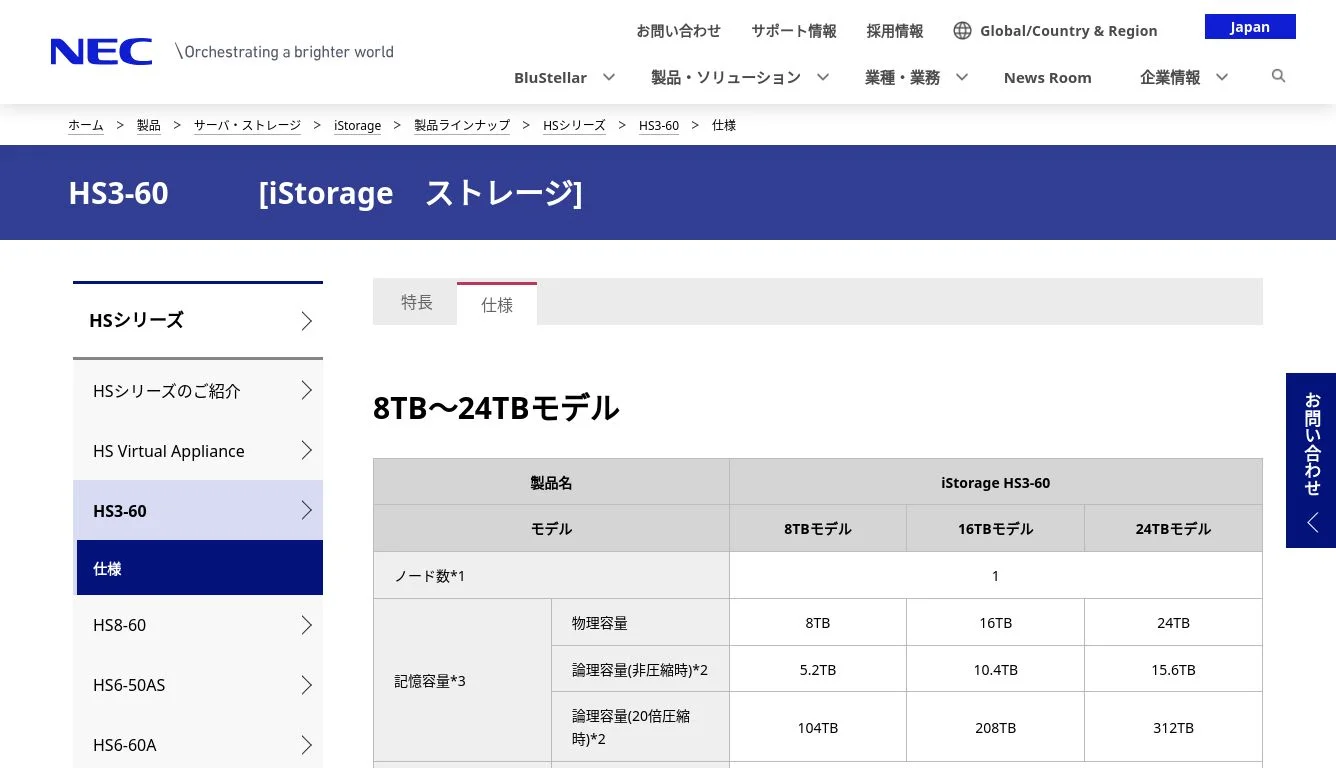The width and height of the screenshot is (1336, 768).
Task: Click the 8TBモデル column header
Action: 818,528
